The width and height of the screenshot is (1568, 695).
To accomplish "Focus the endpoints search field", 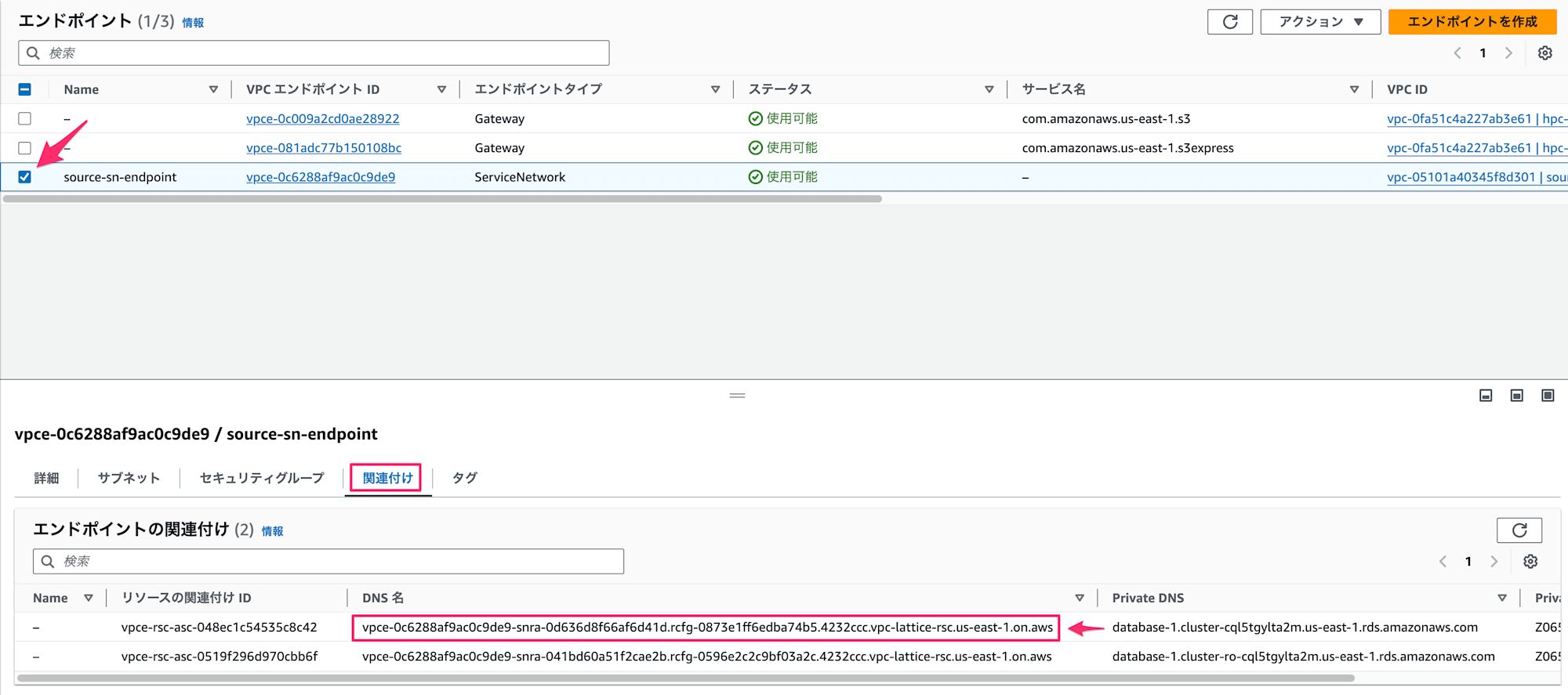I will pos(314,53).
